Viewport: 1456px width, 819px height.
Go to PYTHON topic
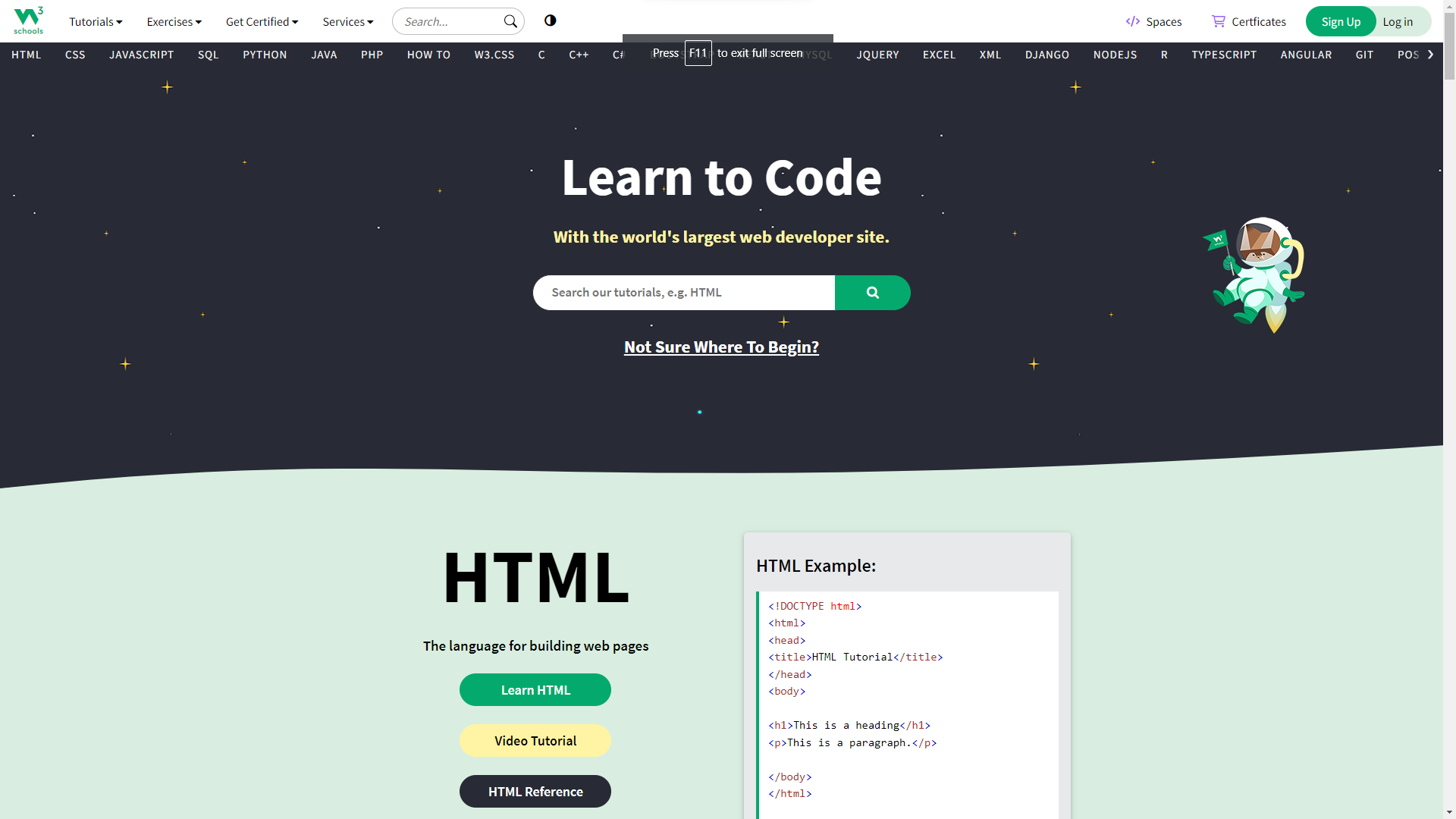265,55
